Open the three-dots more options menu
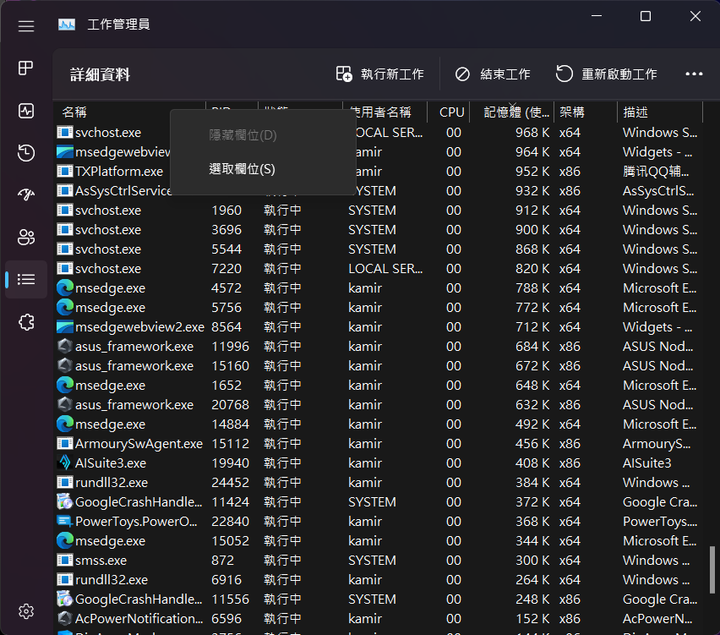This screenshot has height=635, width=720. coord(693,74)
